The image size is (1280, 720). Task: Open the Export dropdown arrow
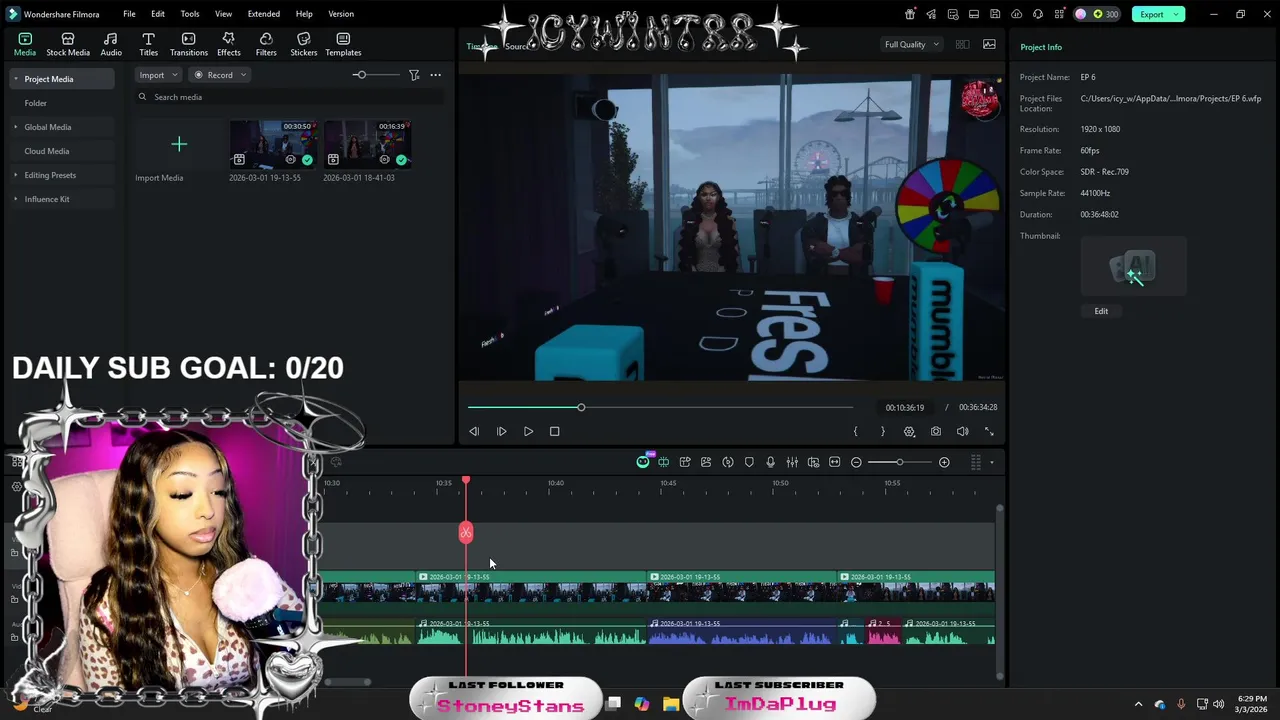(x=1177, y=14)
